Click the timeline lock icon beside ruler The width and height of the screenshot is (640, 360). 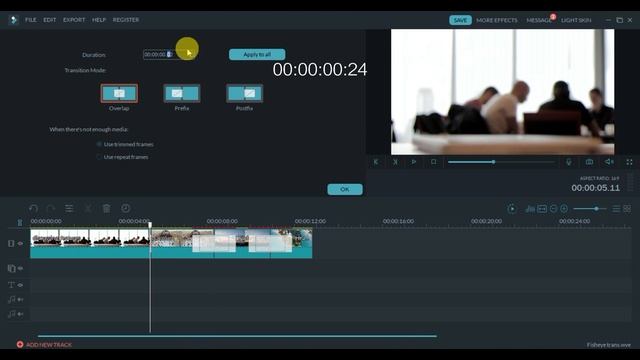[x=20, y=222]
